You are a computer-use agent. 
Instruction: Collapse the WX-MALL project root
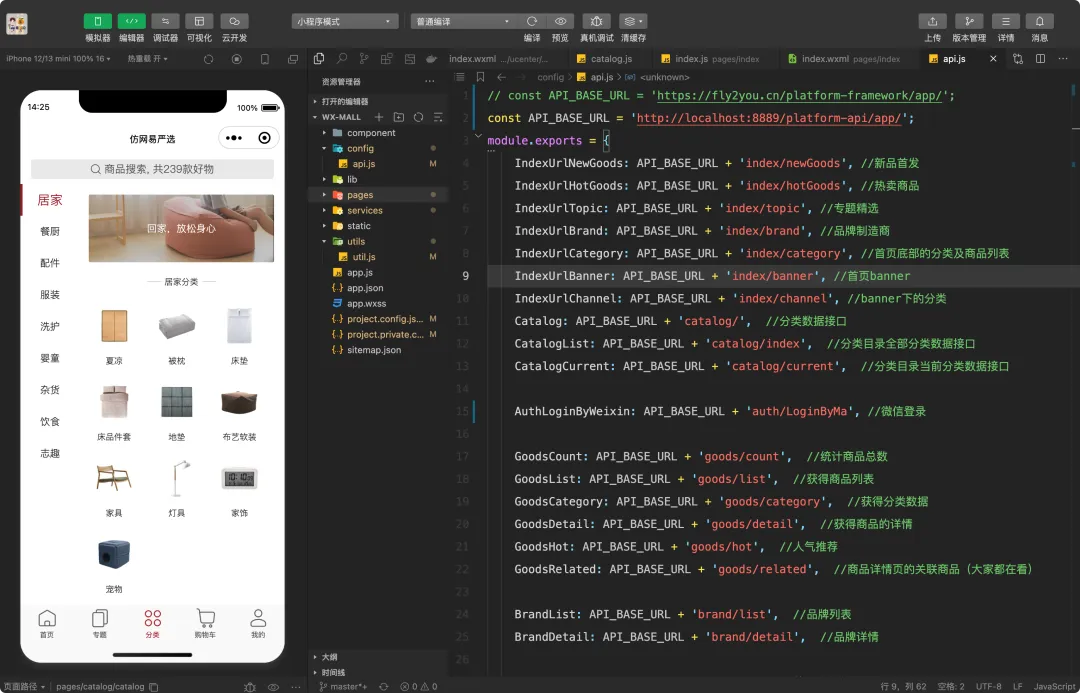tap(340, 117)
